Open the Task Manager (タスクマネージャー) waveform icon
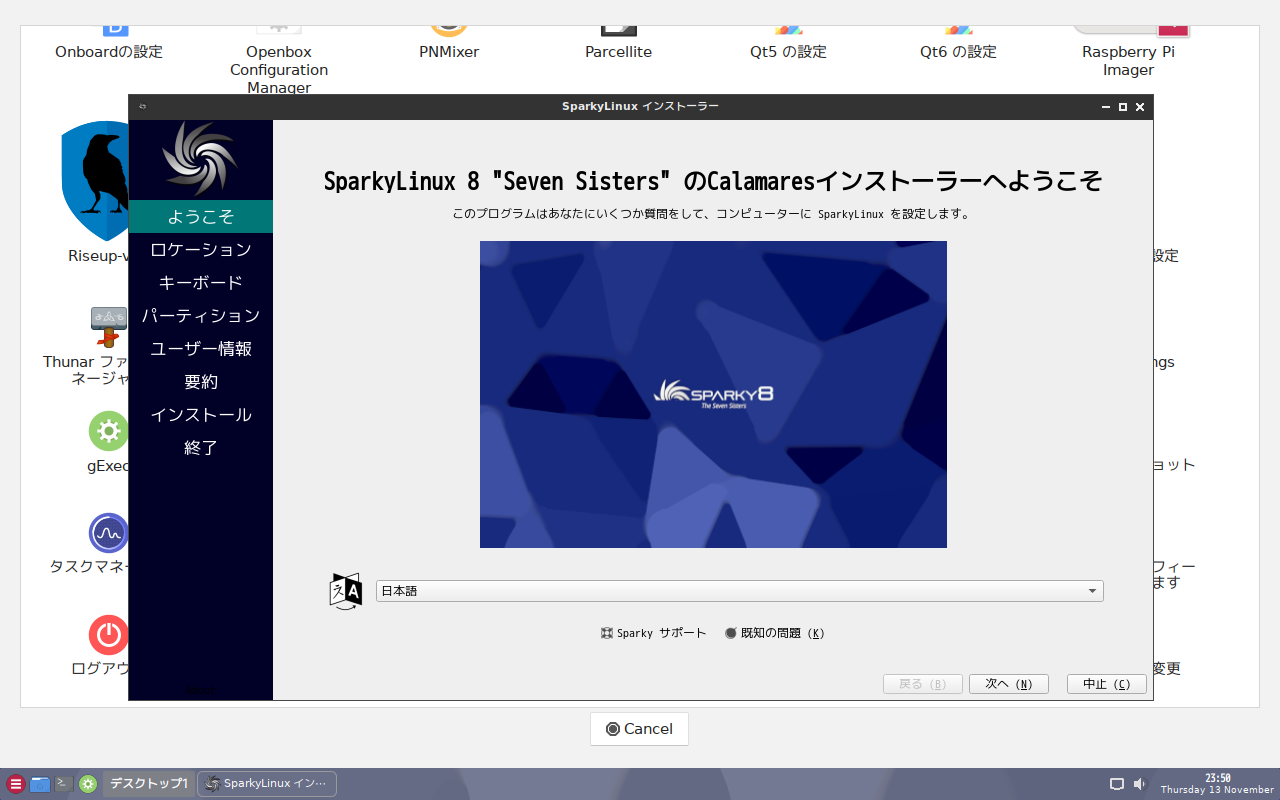1280x800 pixels. point(109,533)
